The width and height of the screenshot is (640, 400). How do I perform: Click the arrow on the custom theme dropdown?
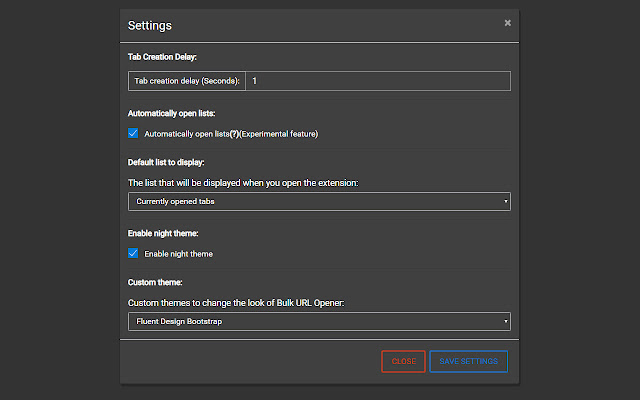tap(506, 321)
